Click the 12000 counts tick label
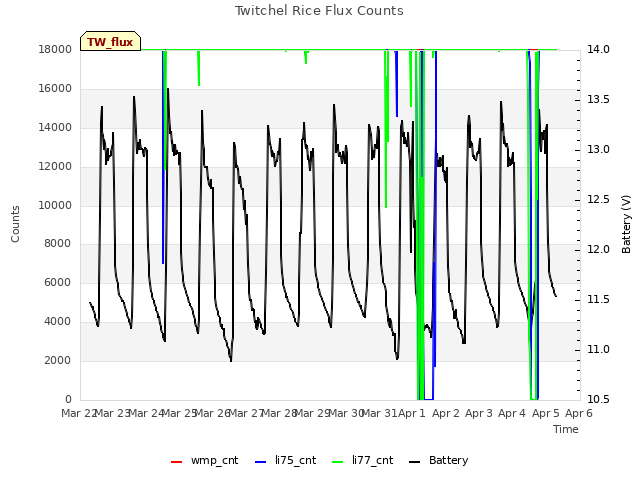640x480 pixels. point(55,166)
